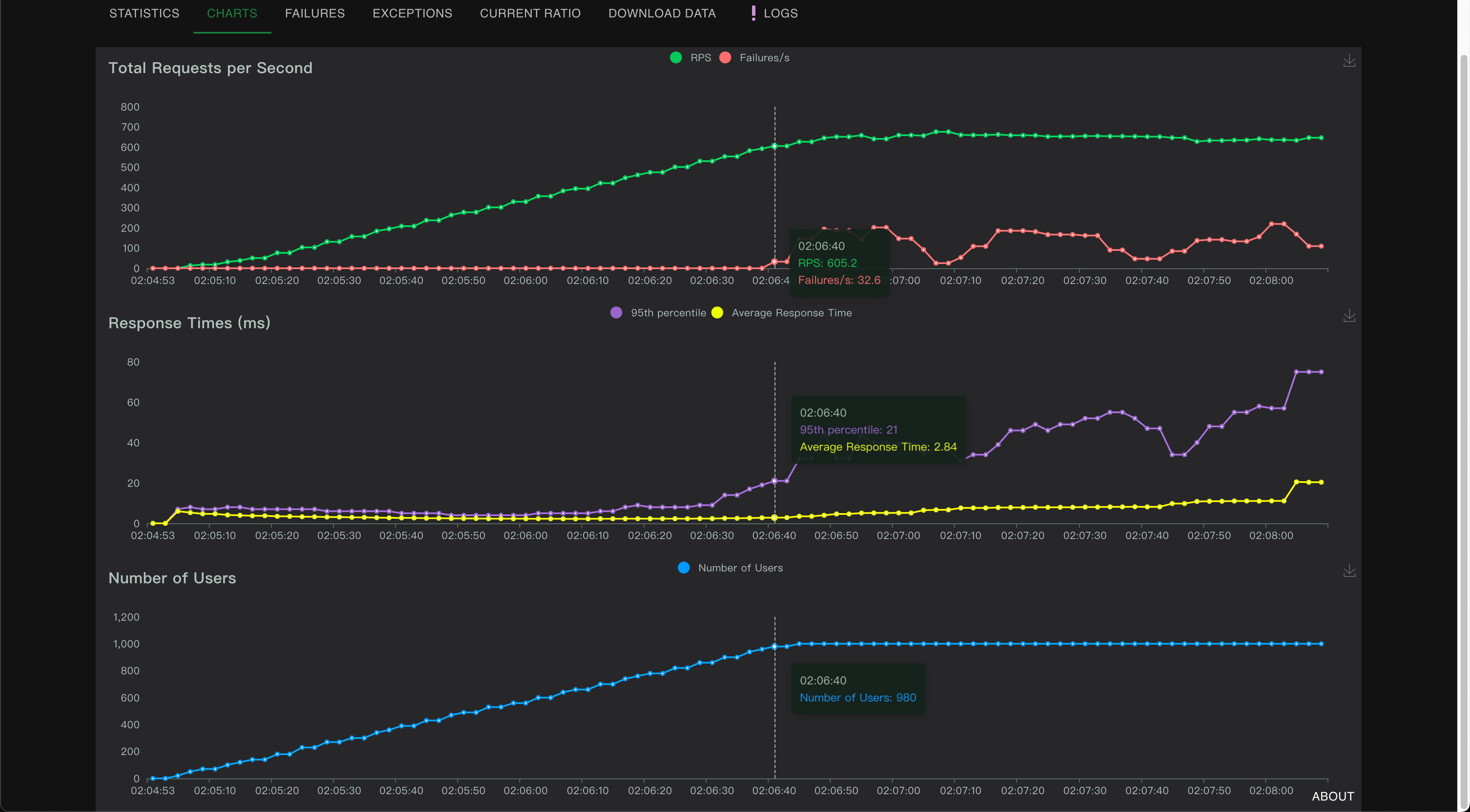The height and width of the screenshot is (812, 1470).
Task: Click the 1,200 y-axis label on users chart
Action: coord(125,617)
